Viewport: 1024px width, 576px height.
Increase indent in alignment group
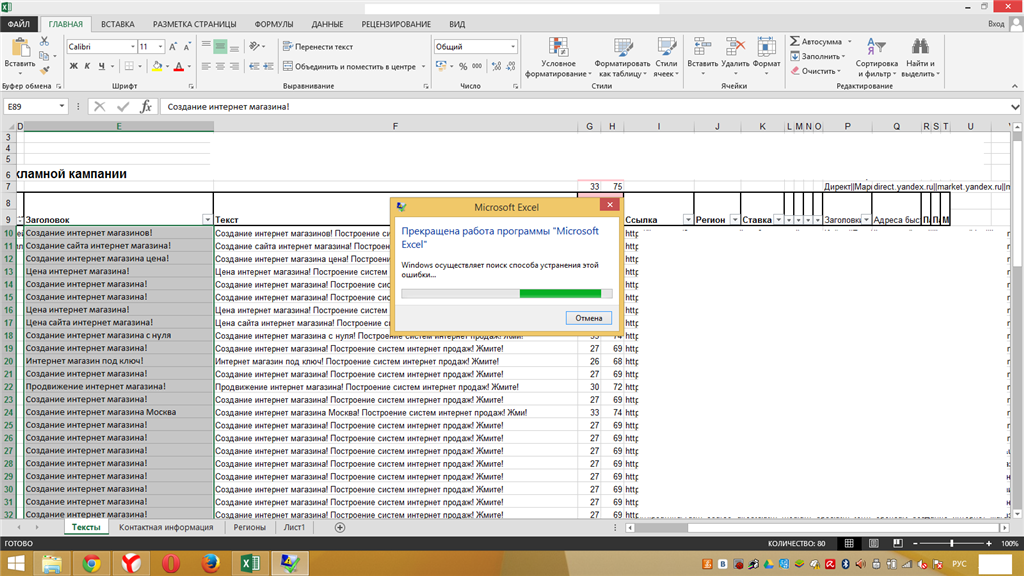[268, 66]
